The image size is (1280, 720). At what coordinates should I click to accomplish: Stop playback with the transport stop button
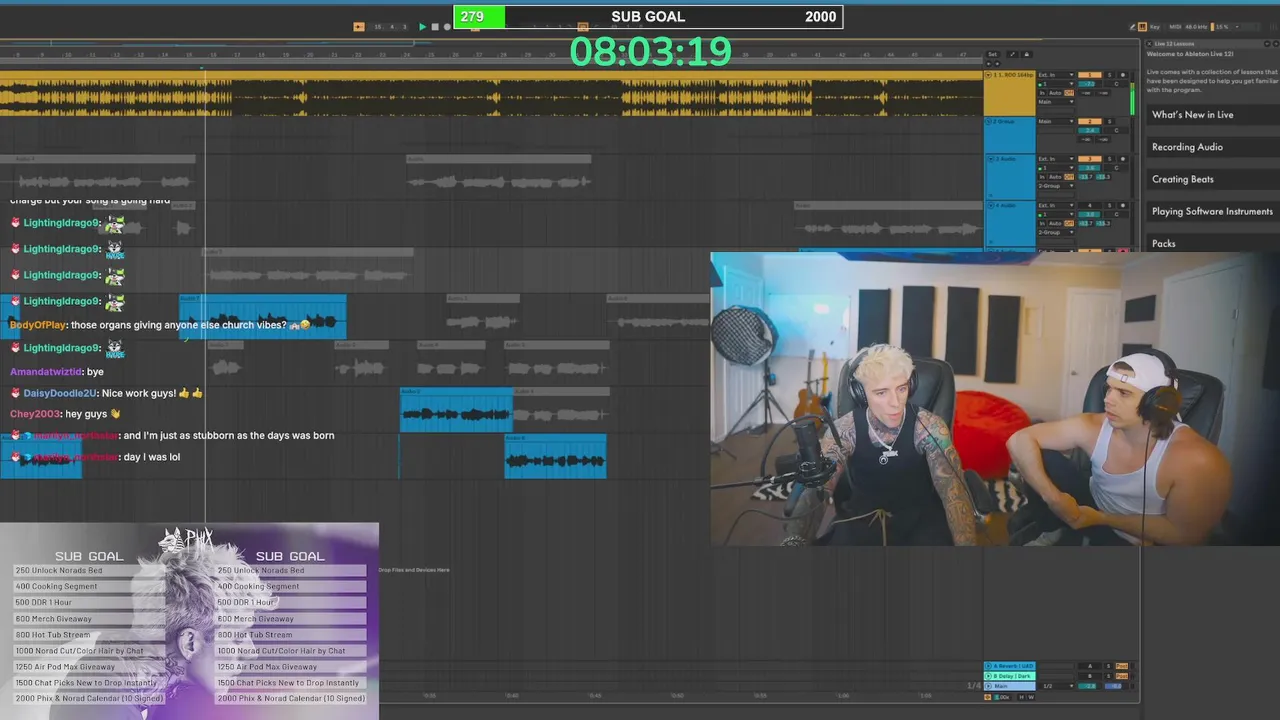tap(434, 27)
